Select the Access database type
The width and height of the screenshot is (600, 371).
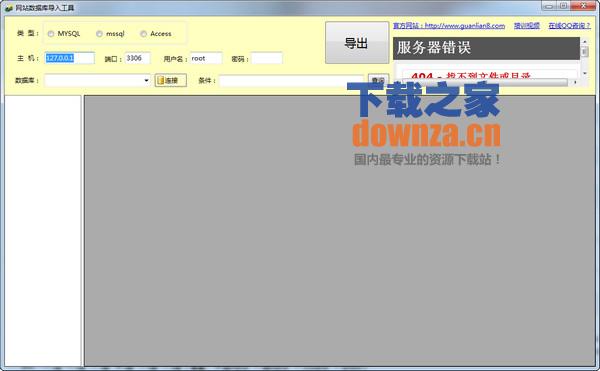pyautogui.click(x=143, y=34)
